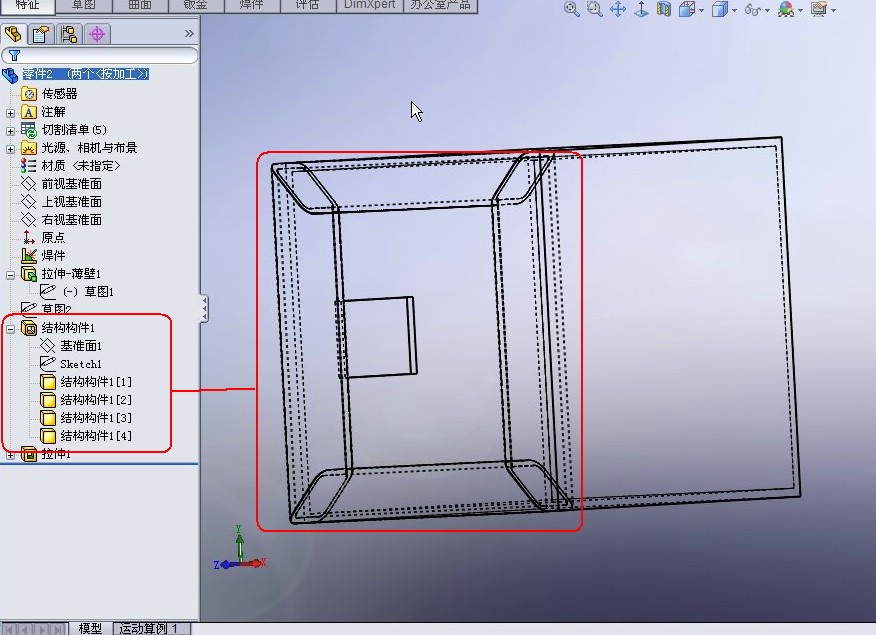
Task: Open the 特征 command tab
Action: pos(27,5)
